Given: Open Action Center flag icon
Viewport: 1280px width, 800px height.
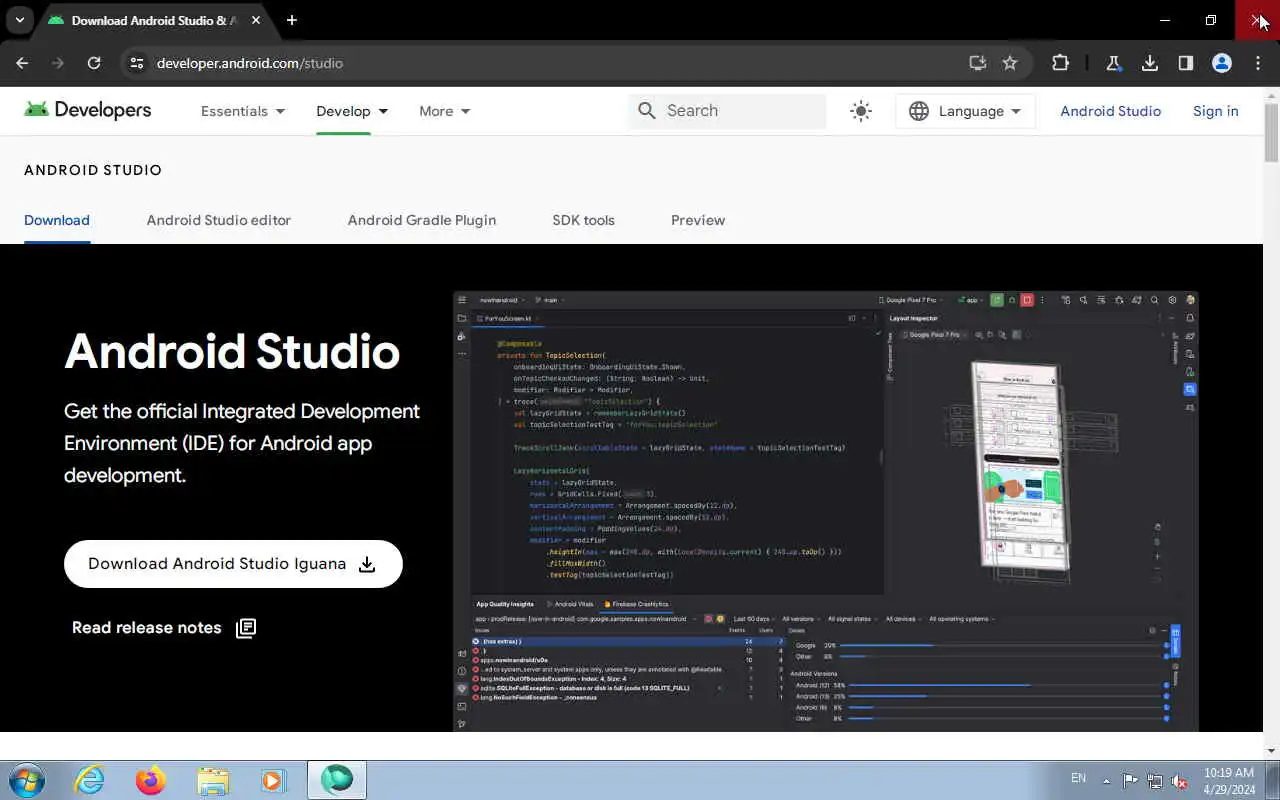Looking at the screenshot, I should [1130, 780].
